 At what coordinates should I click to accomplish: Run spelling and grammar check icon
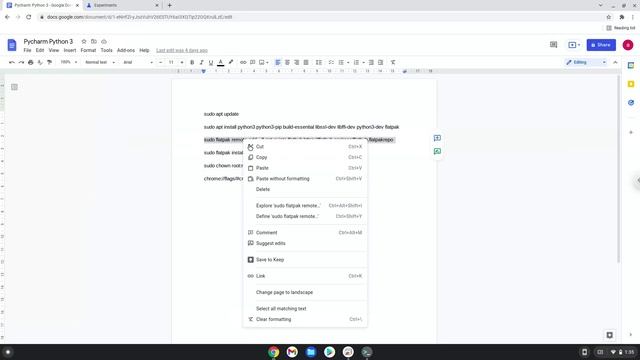click(40, 62)
